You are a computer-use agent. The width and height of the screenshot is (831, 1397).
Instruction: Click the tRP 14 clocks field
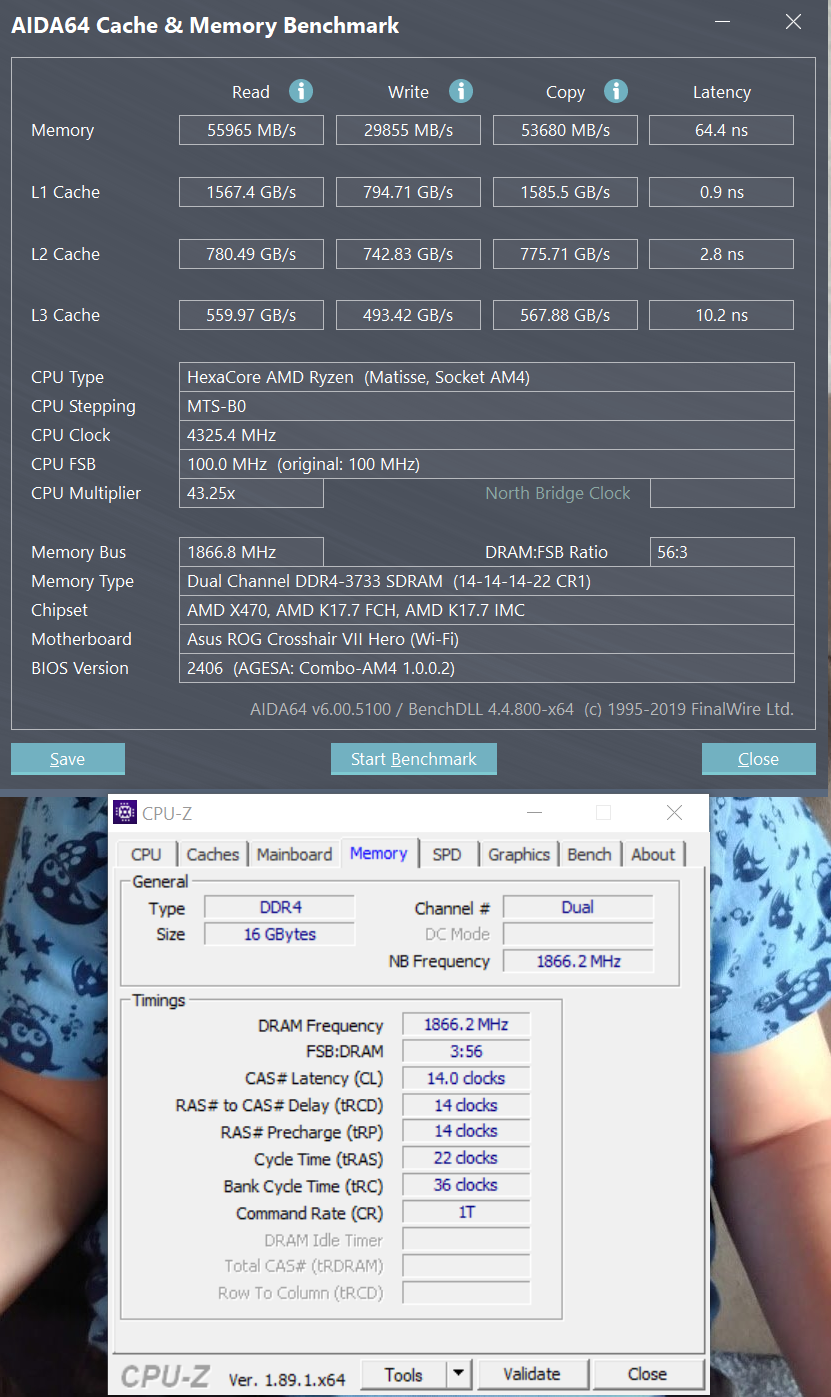point(466,1131)
